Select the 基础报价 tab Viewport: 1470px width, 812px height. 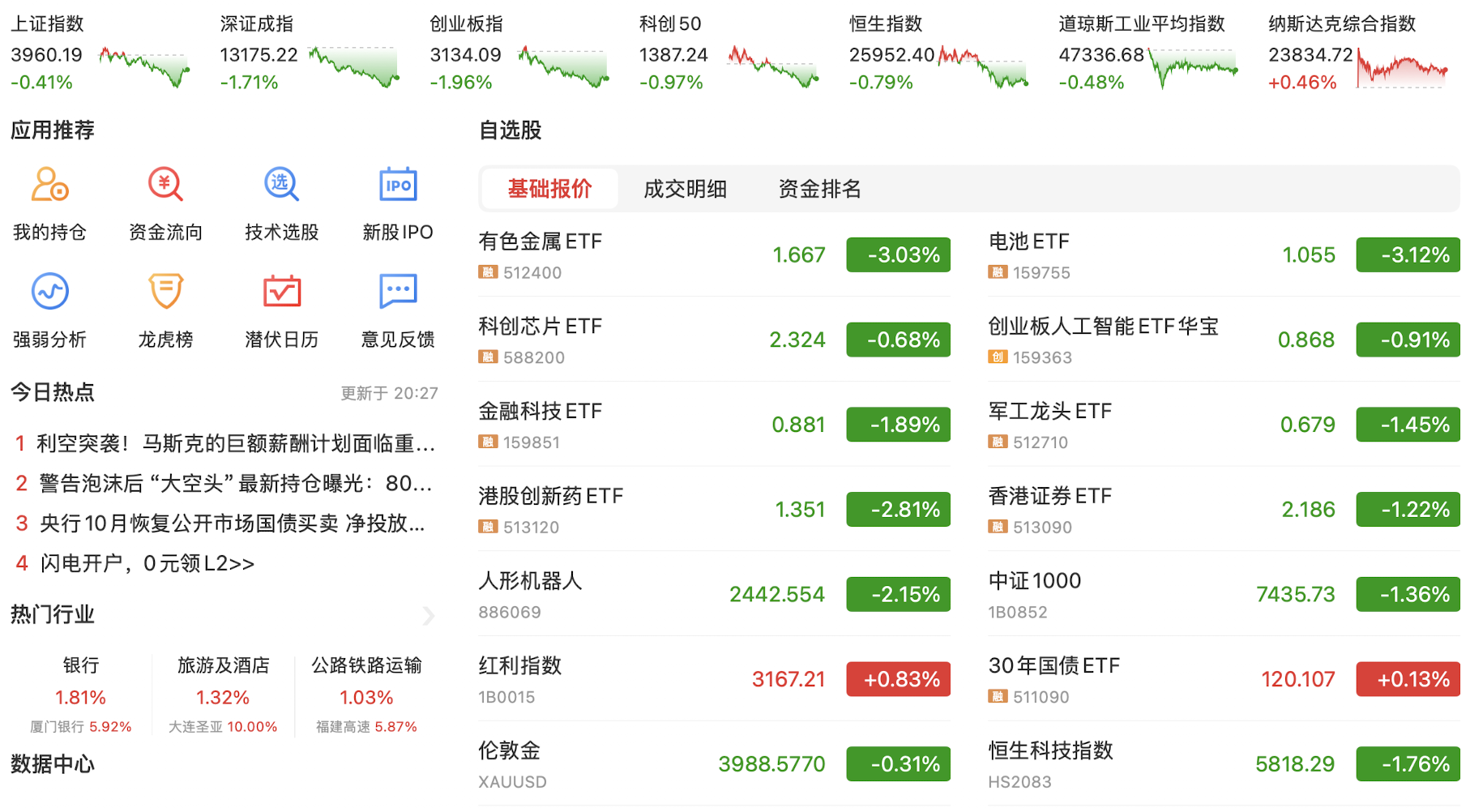point(549,190)
